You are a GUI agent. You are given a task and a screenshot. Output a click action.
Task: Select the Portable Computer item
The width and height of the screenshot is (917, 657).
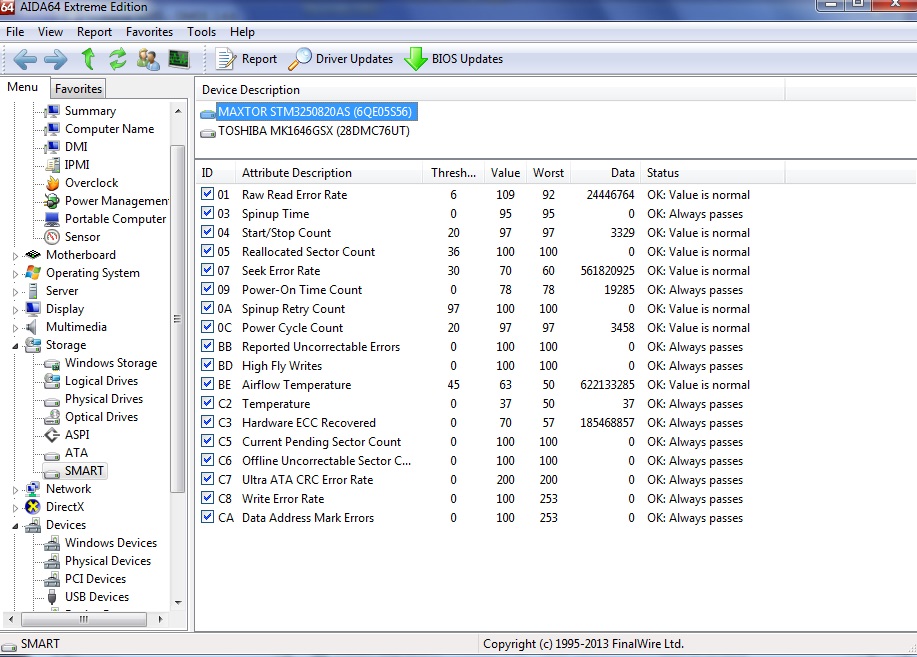106,219
